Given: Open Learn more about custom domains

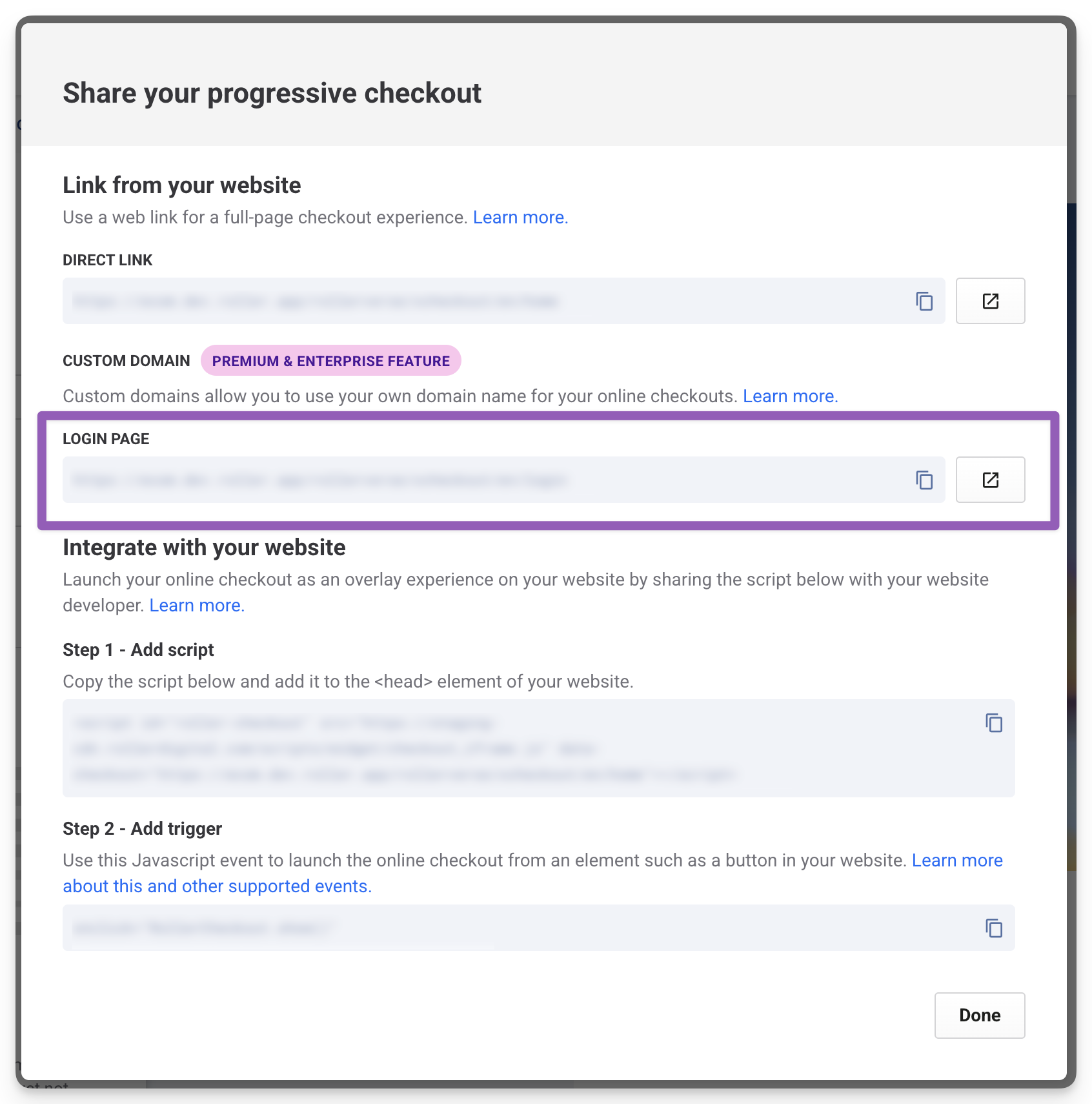Looking at the screenshot, I should point(790,396).
